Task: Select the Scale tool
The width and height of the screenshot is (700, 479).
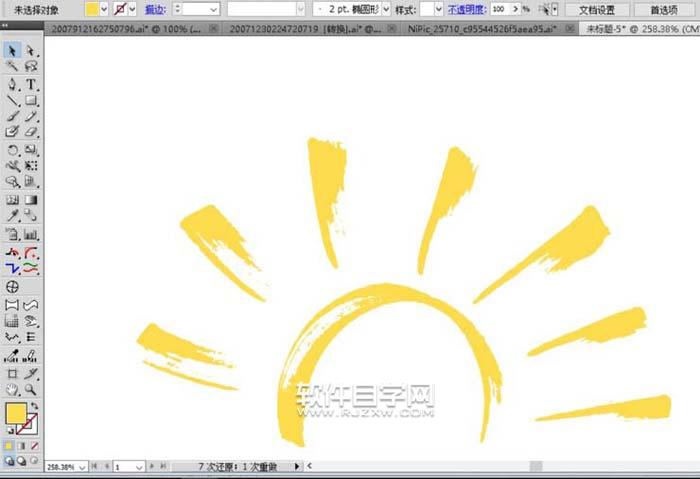Action: (31, 150)
